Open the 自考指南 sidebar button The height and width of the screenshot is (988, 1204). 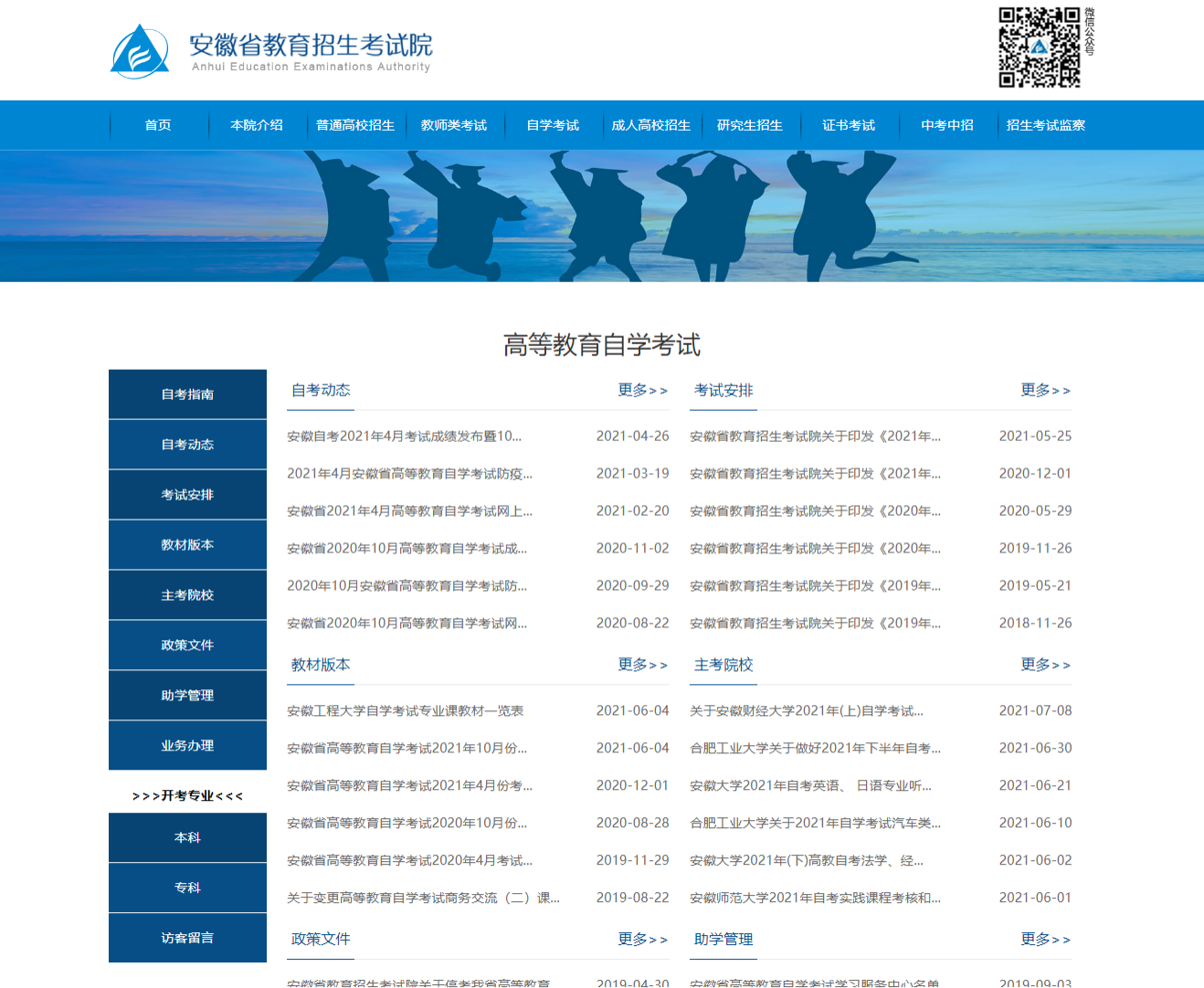[x=187, y=394]
